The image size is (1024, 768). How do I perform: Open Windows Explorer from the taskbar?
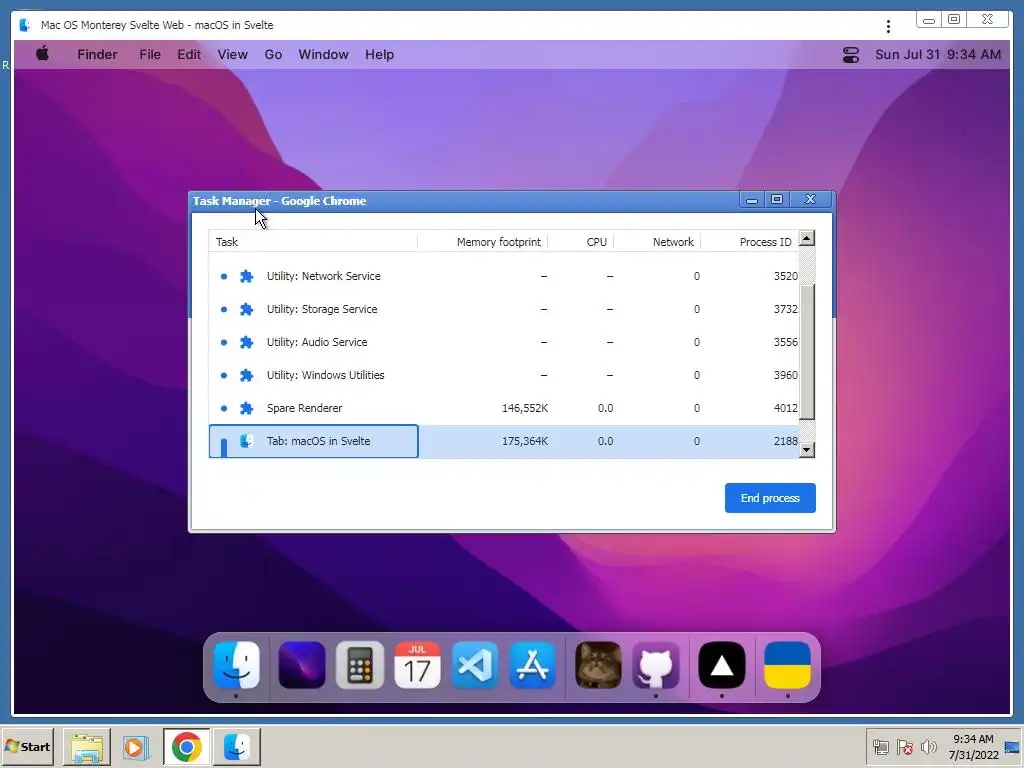point(87,747)
